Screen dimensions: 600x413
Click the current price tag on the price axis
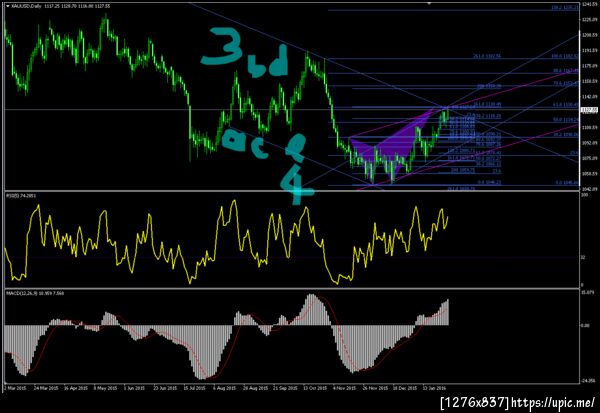click(x=587, y=110)
